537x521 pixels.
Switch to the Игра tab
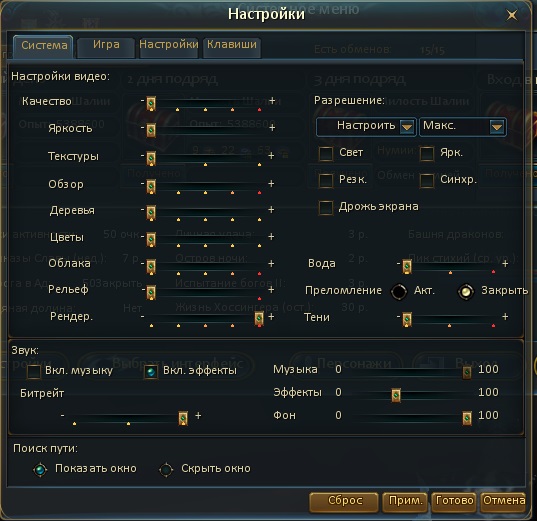coord(106,46)
